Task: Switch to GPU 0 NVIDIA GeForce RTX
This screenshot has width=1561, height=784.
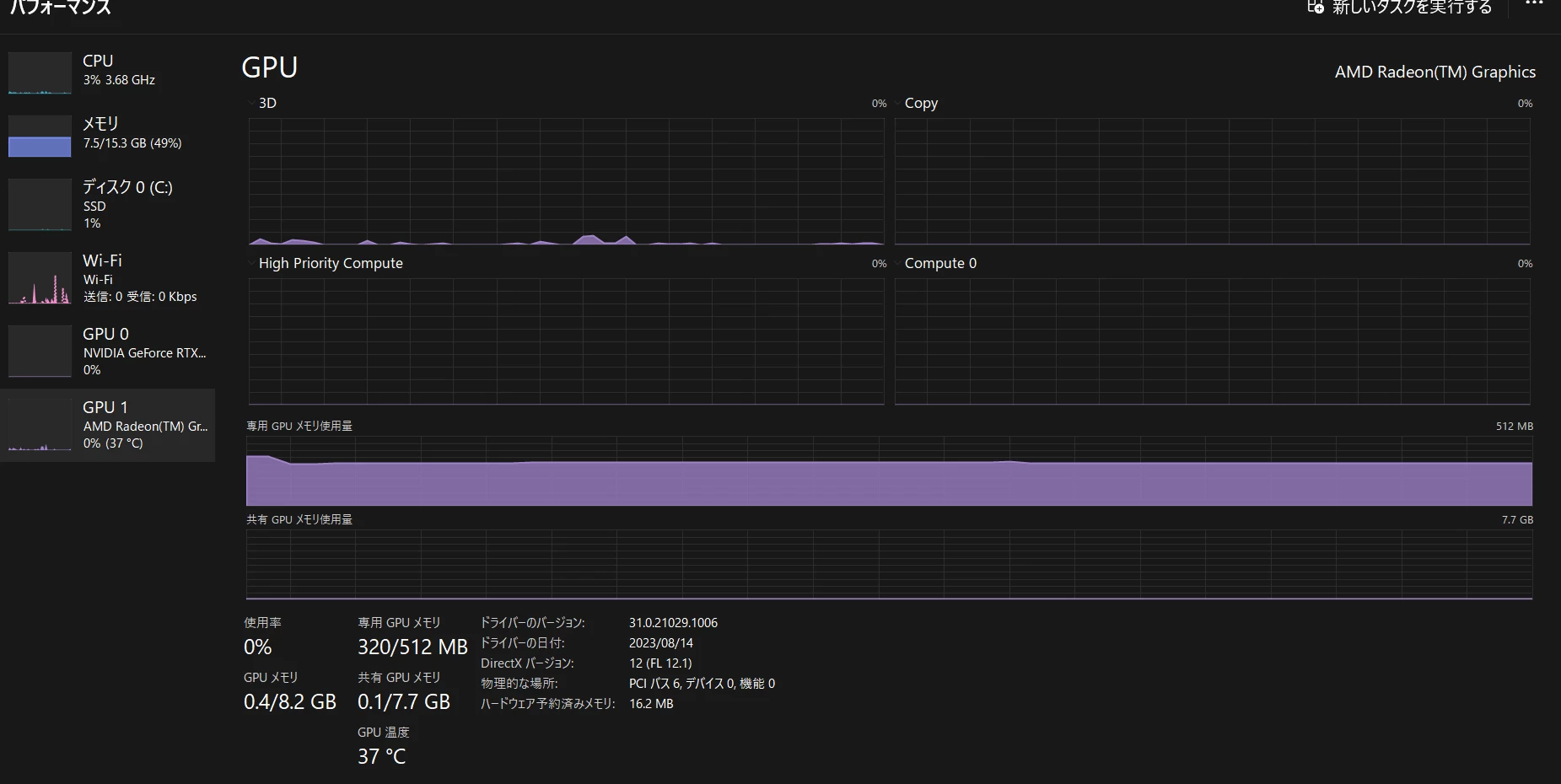Action: click(x=108, y=351)
